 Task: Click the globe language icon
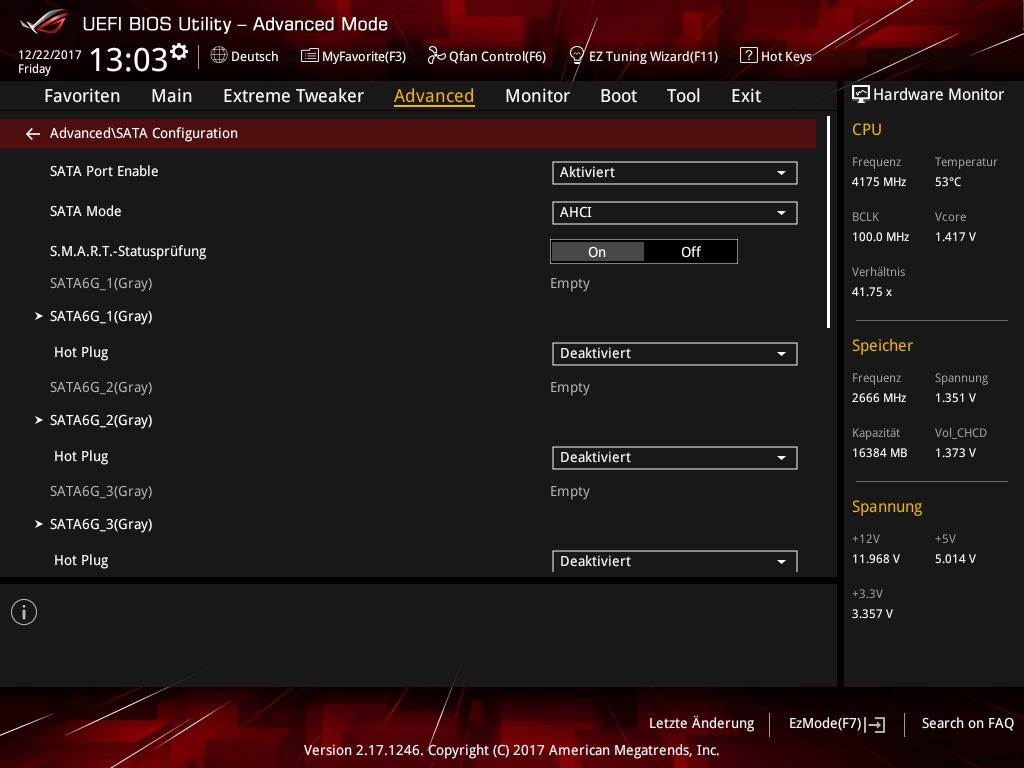pos(219,56)
